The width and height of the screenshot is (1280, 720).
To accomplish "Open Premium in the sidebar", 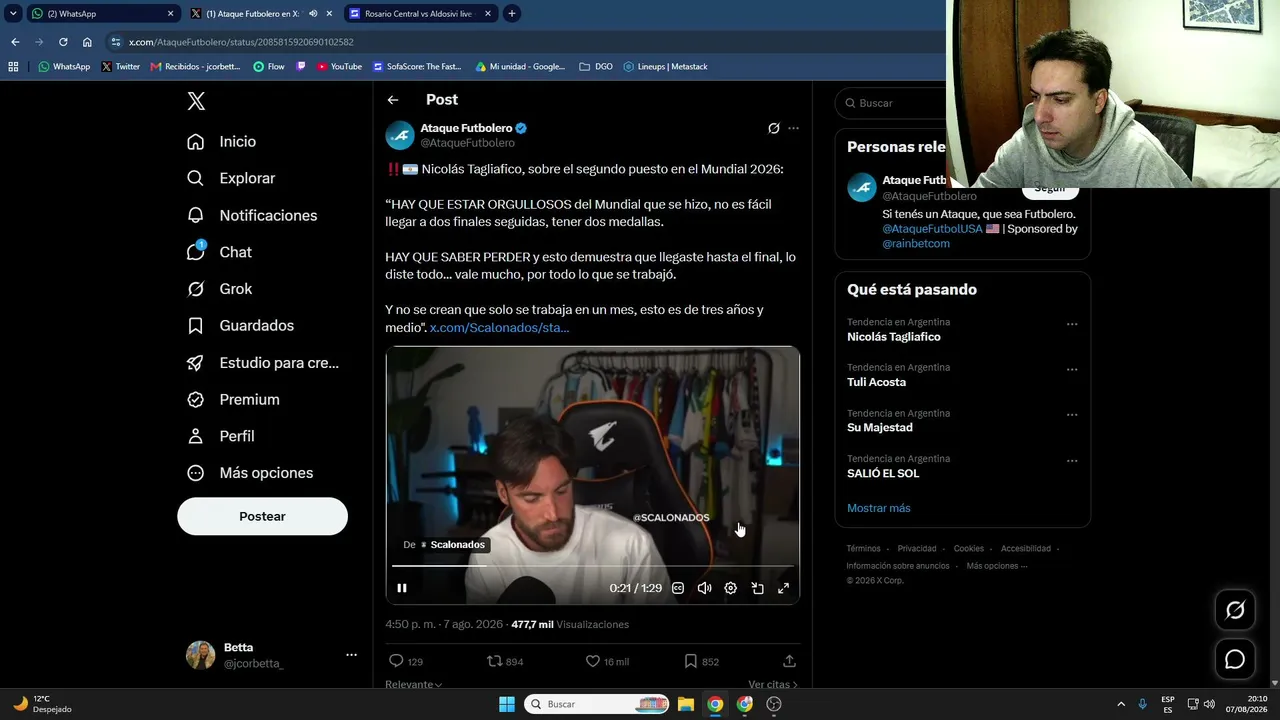I will coord(233,399).
